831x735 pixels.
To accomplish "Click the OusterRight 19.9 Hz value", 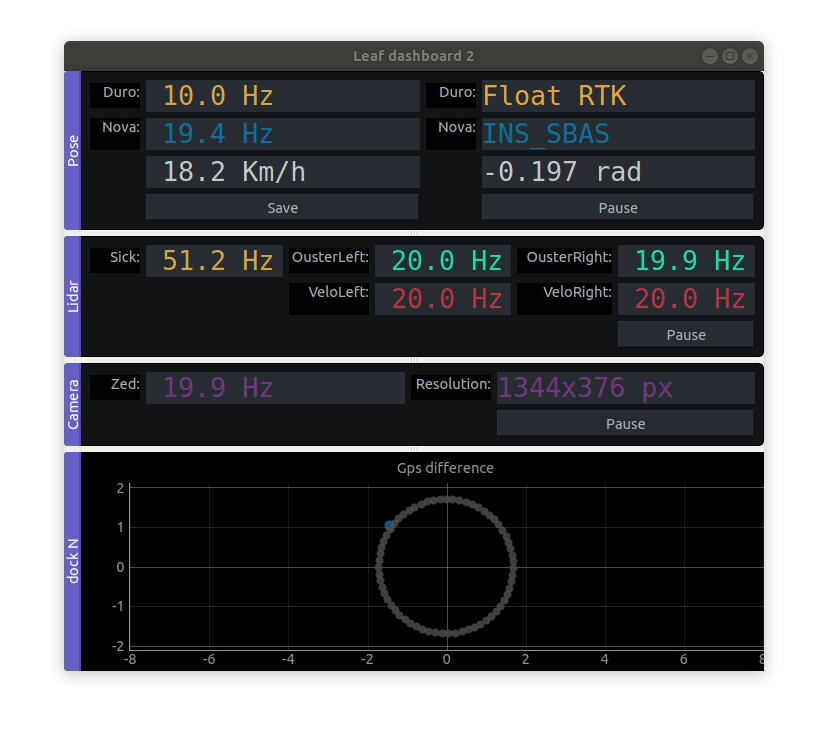I will 686,261.
